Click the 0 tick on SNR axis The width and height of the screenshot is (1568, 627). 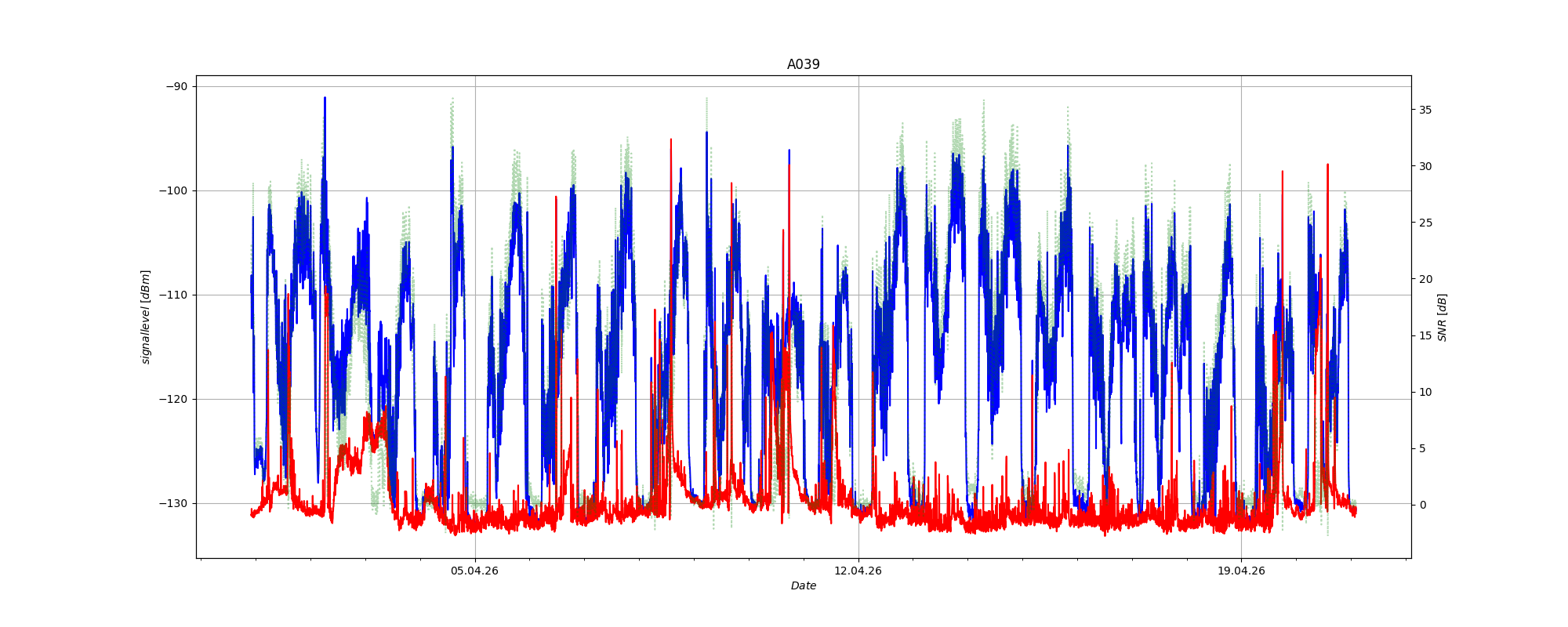(1422, 505)
